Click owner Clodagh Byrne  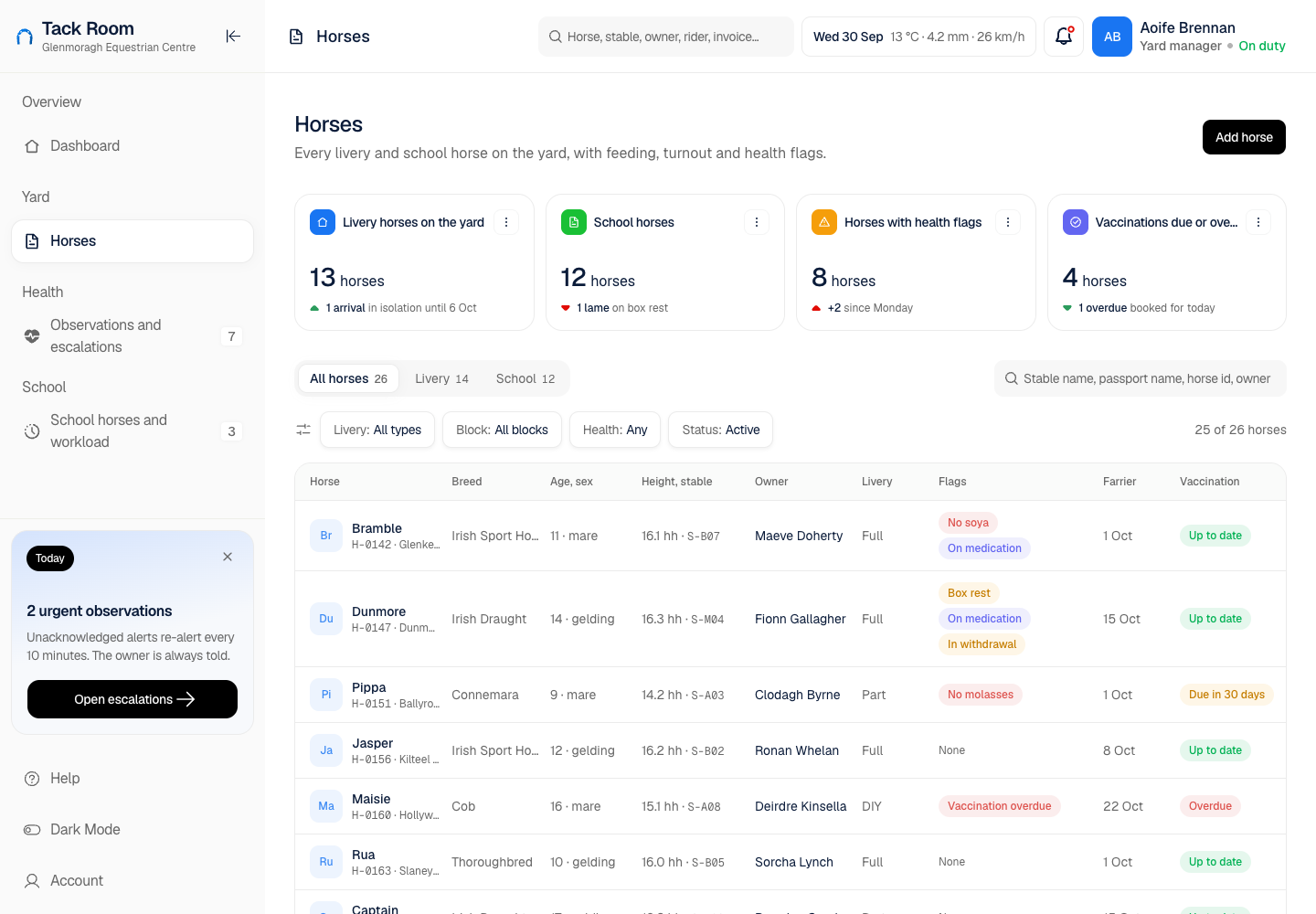pyautogui.click(x=797, y=695)
